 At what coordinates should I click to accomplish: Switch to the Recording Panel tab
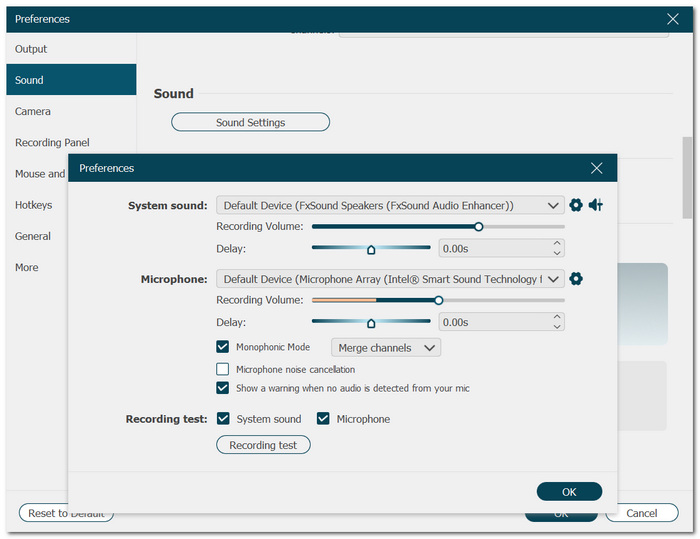pyautogui.click(x=71, y=142)
